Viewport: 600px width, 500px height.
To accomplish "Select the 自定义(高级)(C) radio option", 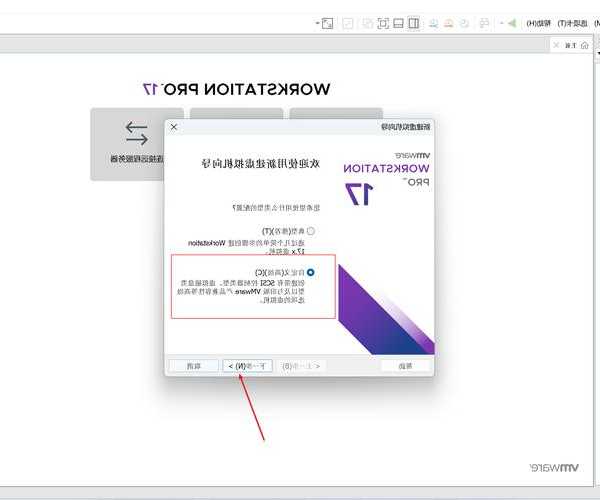I will pyautogui.click(x=311, y=271).
